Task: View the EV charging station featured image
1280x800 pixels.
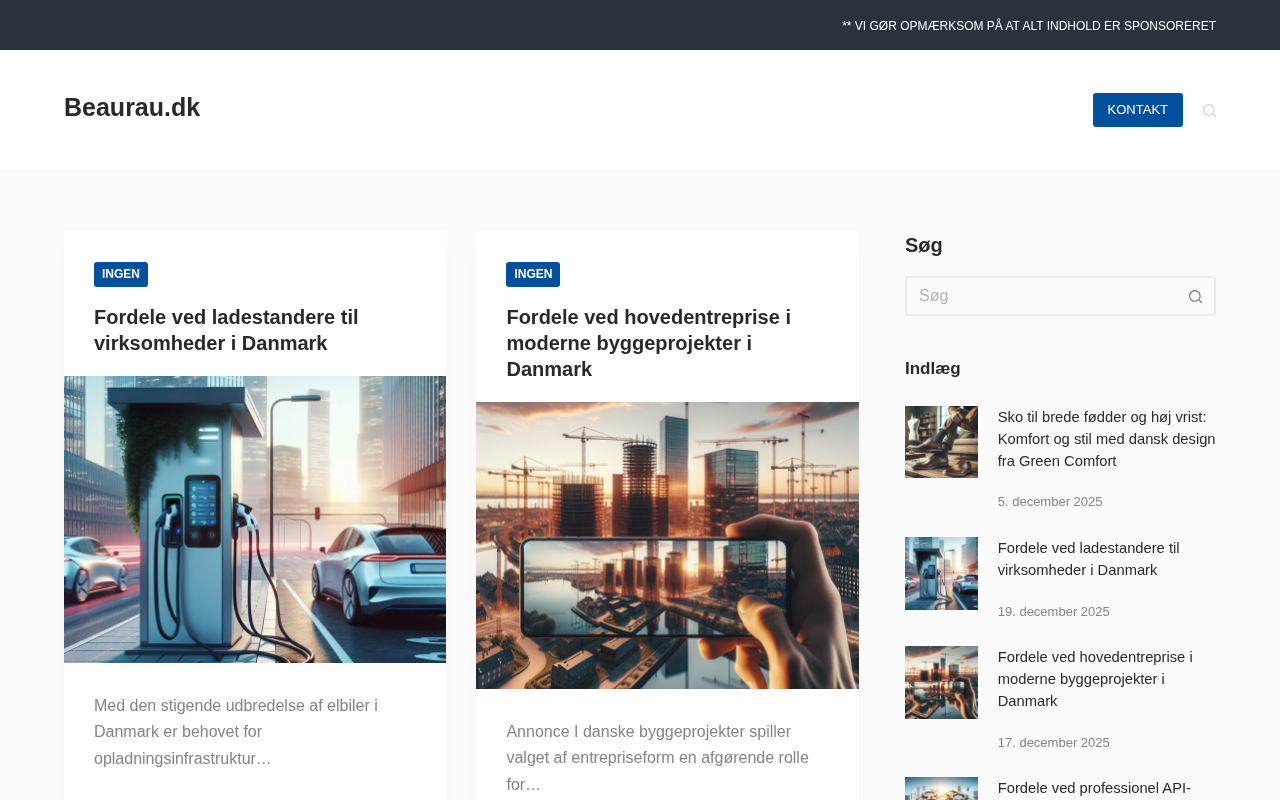Action: pyautogui.click(x=255, y=519)
